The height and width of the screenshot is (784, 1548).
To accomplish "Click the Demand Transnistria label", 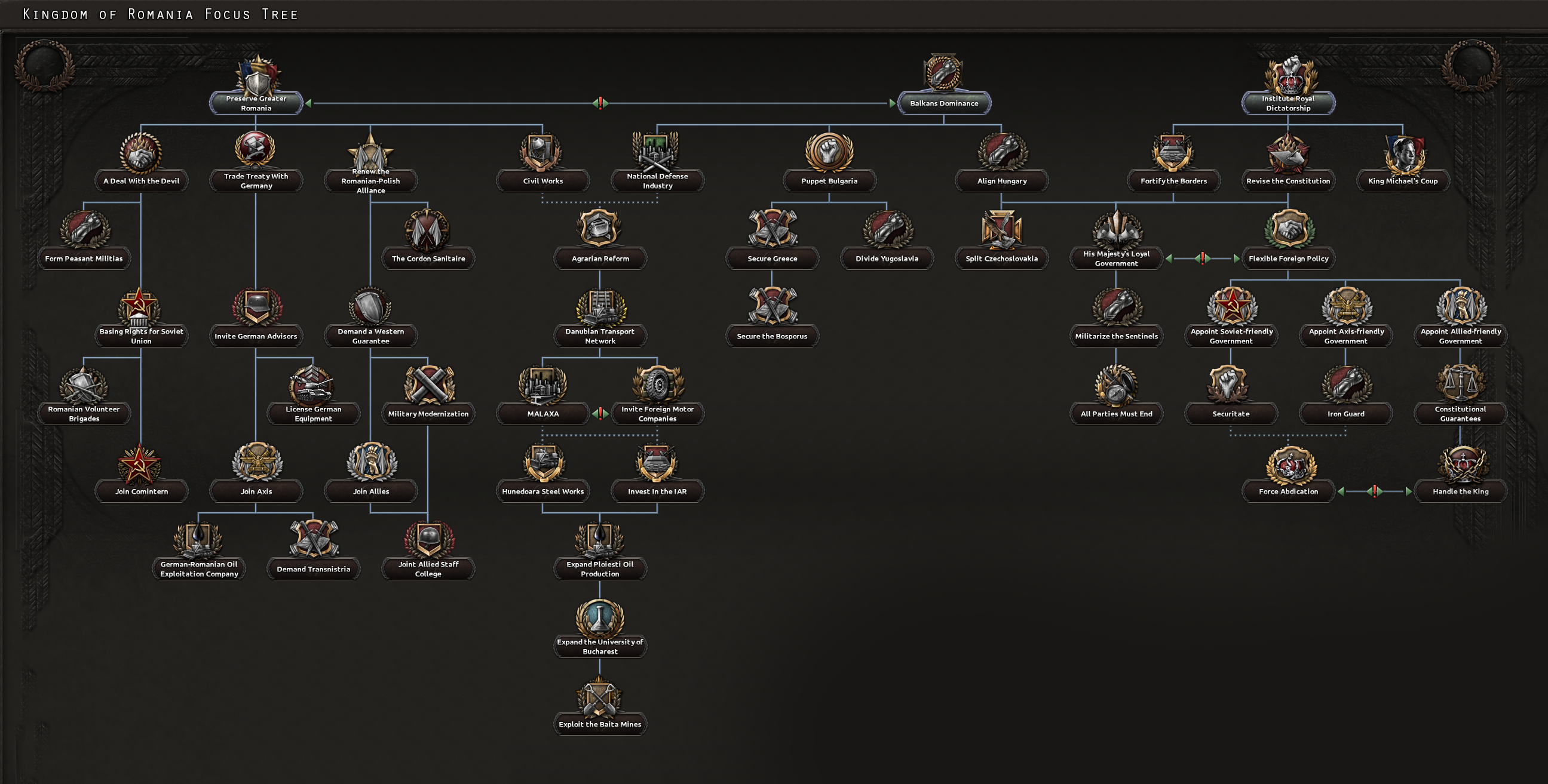I will [x=313, y=568].
